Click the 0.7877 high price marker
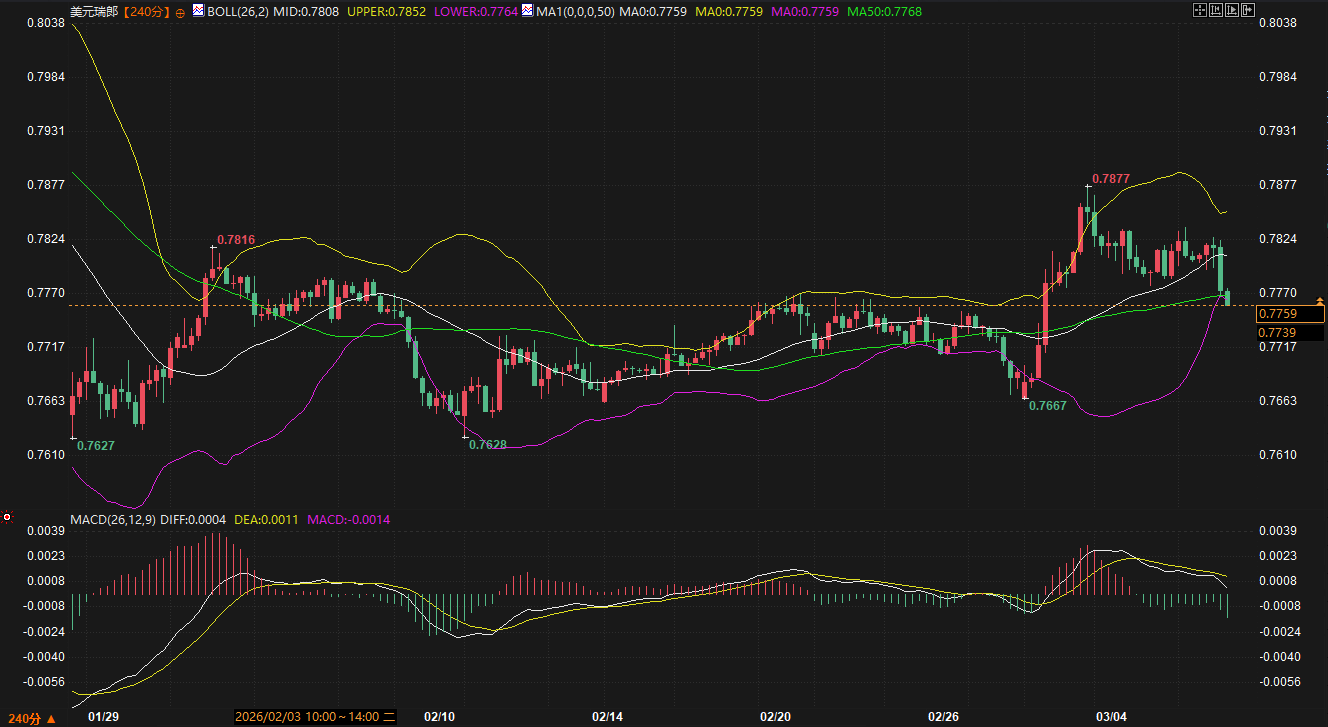Viewport: 1328px width, 727px height. click(x=1110, y=178)
